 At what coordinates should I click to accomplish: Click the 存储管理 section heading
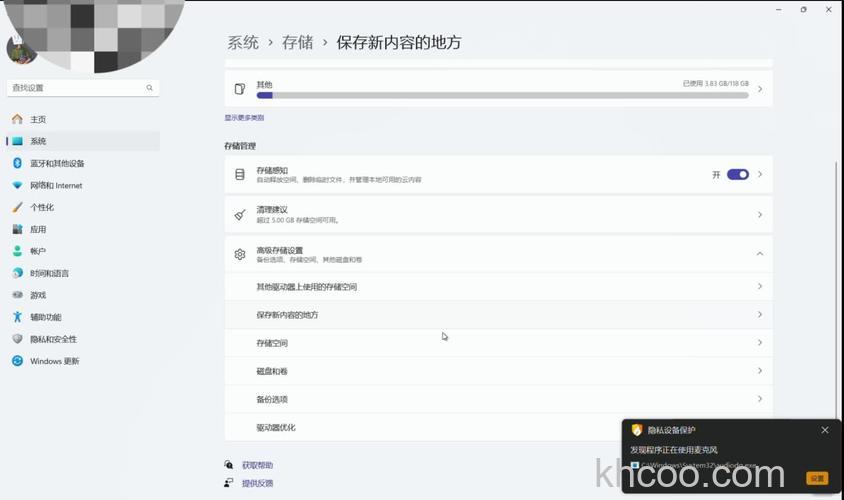(240, 146)
